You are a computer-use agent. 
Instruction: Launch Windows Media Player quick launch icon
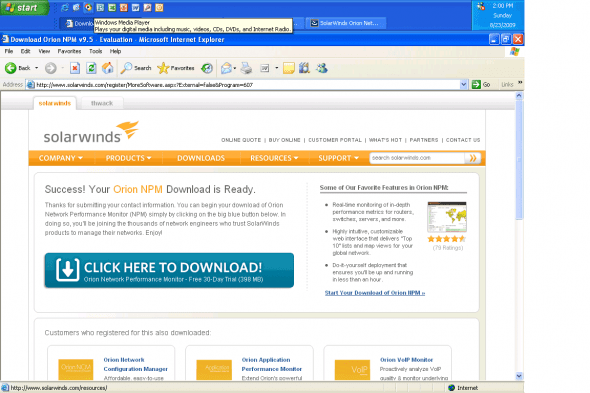tap(88, 8)
